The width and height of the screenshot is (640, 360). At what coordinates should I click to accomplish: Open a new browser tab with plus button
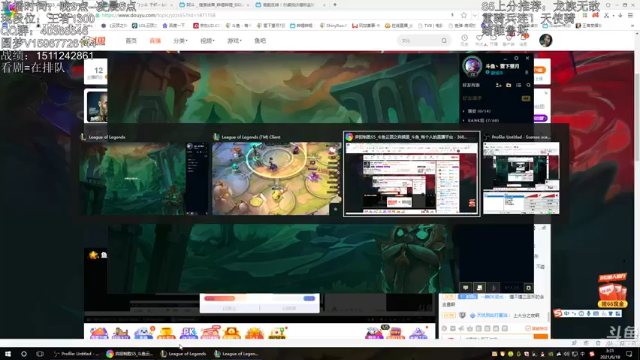click(x=335, y=4)
